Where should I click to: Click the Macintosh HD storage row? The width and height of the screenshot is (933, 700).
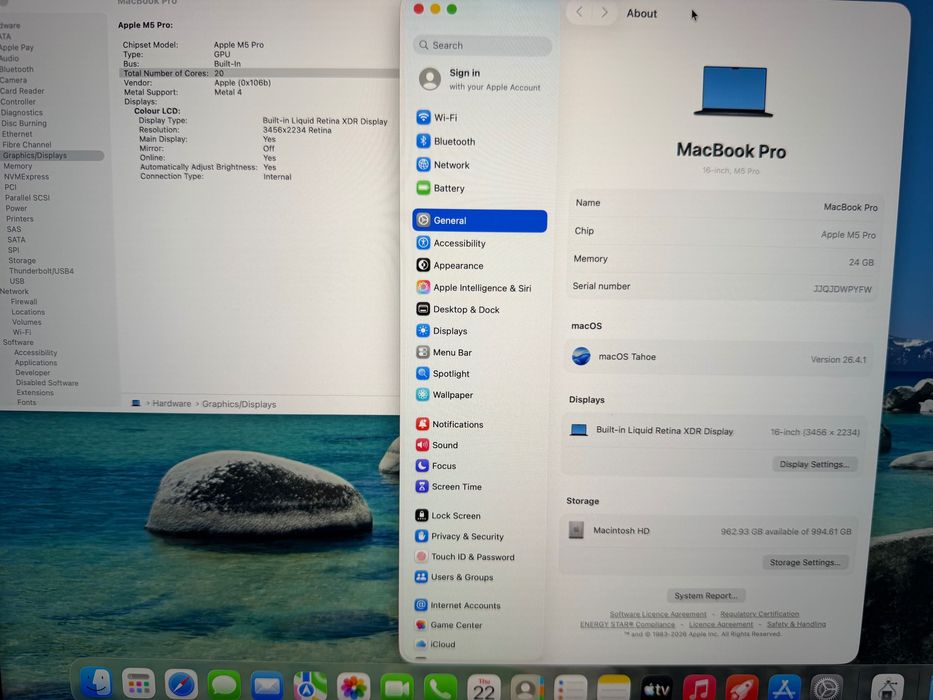709,530
